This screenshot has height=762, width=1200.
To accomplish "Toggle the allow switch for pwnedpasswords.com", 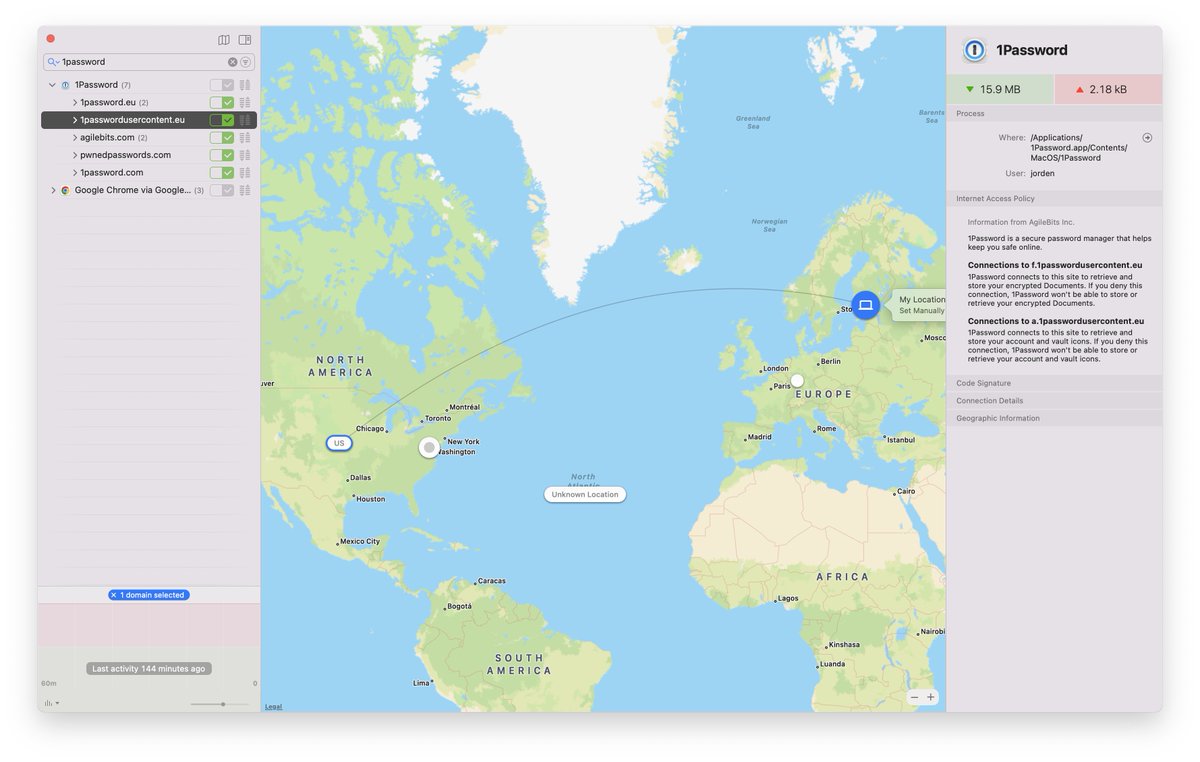I will [x=222, y=155].
